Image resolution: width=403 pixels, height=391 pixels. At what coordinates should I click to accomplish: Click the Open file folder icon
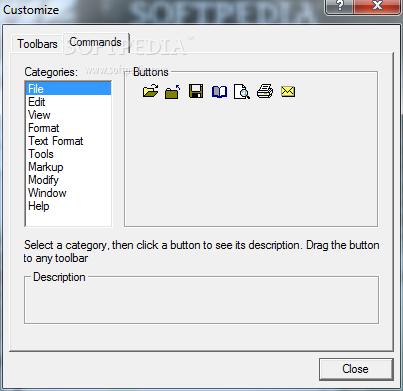[x=150, y=91]
